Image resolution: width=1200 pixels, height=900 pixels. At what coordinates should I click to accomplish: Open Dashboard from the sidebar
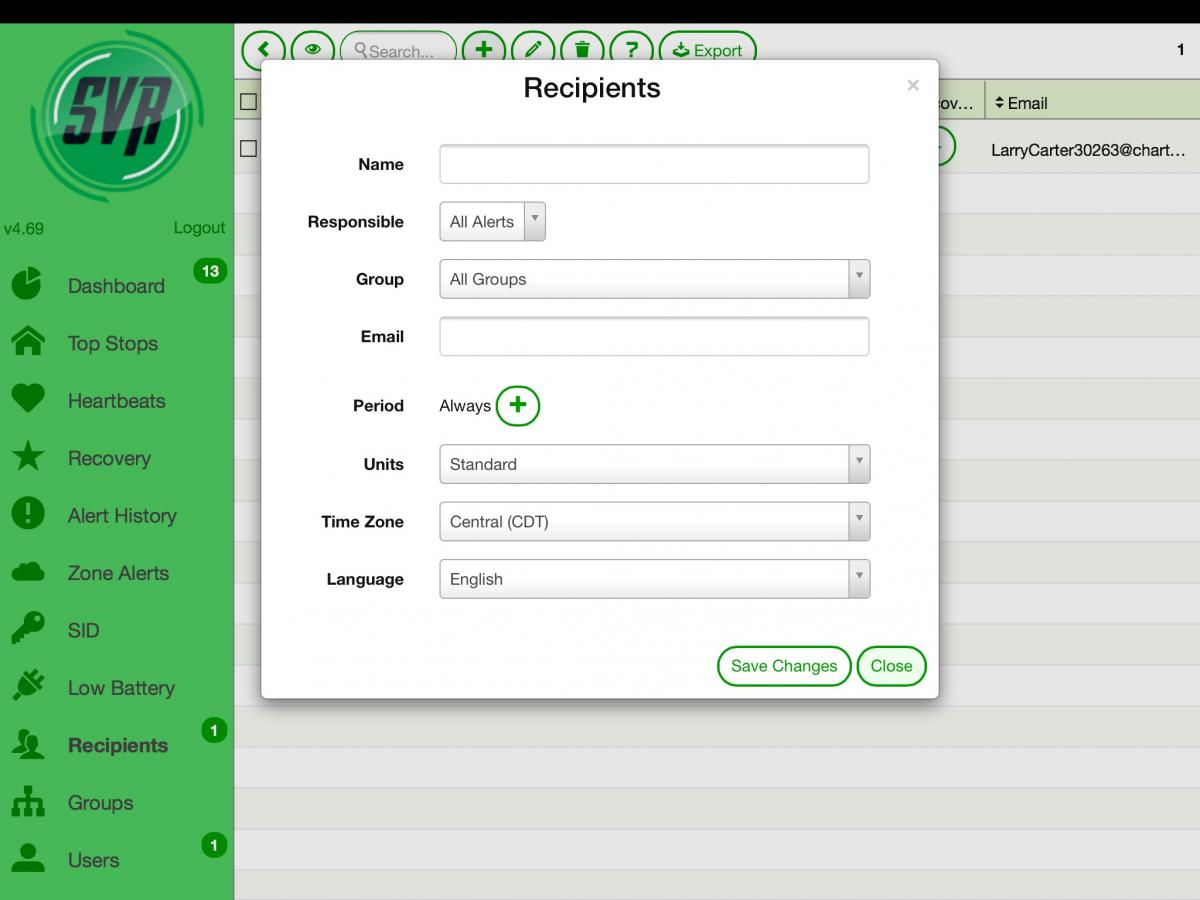[x=116, y=286]
